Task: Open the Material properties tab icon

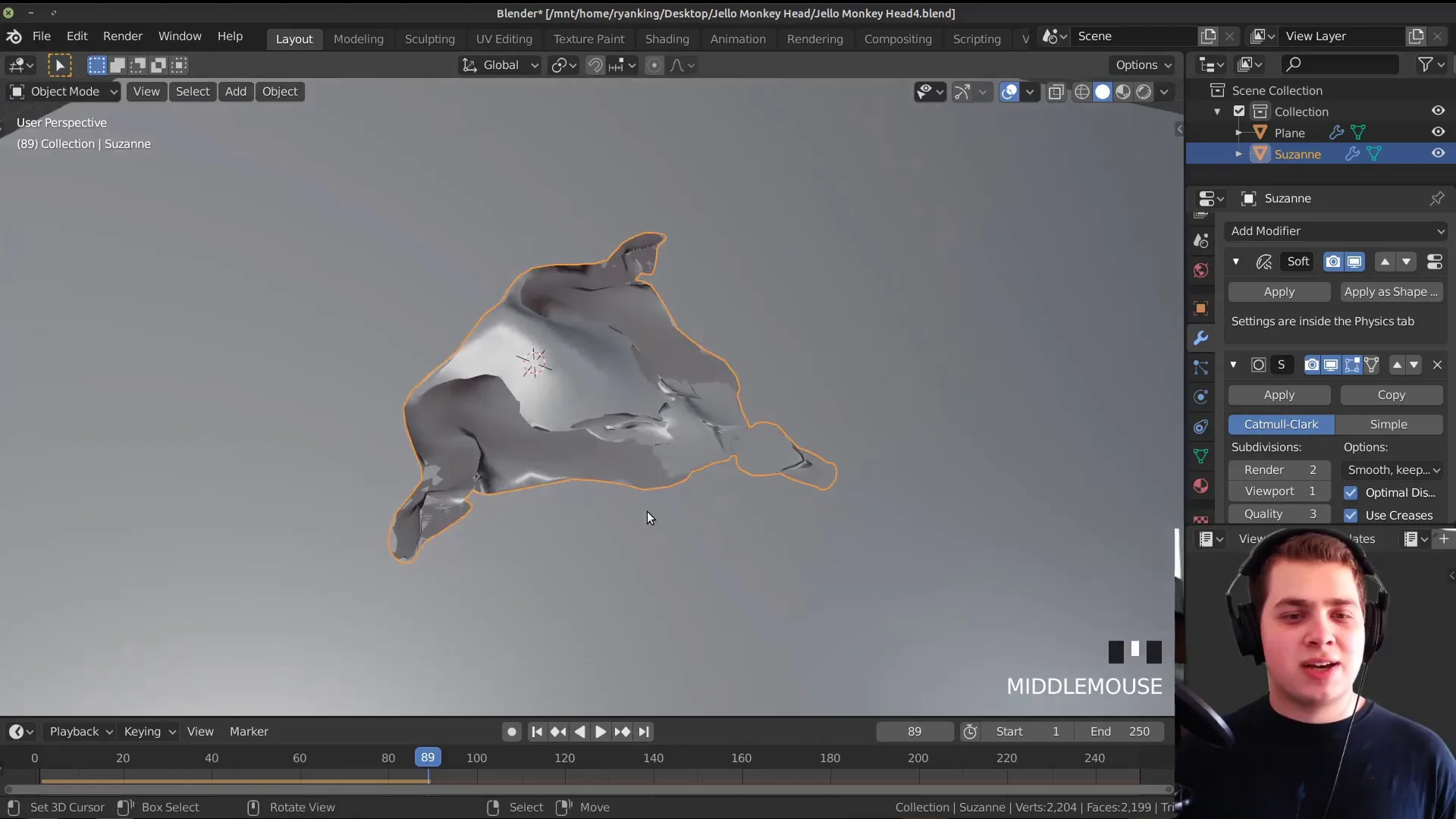Action: pyautogui.click(x=1200, y=486)
